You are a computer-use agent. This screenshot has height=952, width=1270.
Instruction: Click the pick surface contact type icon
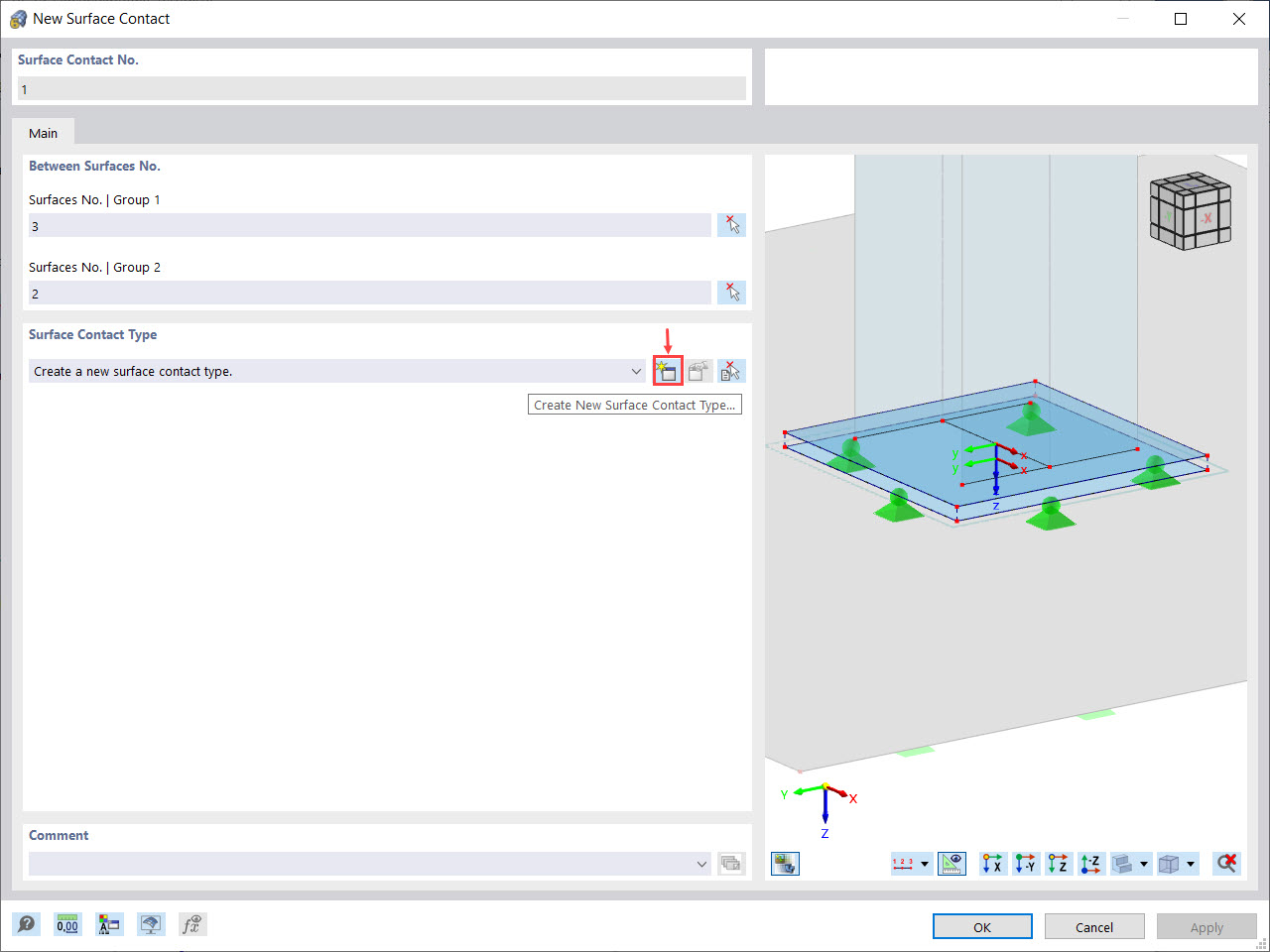click(x=731, y=371)
